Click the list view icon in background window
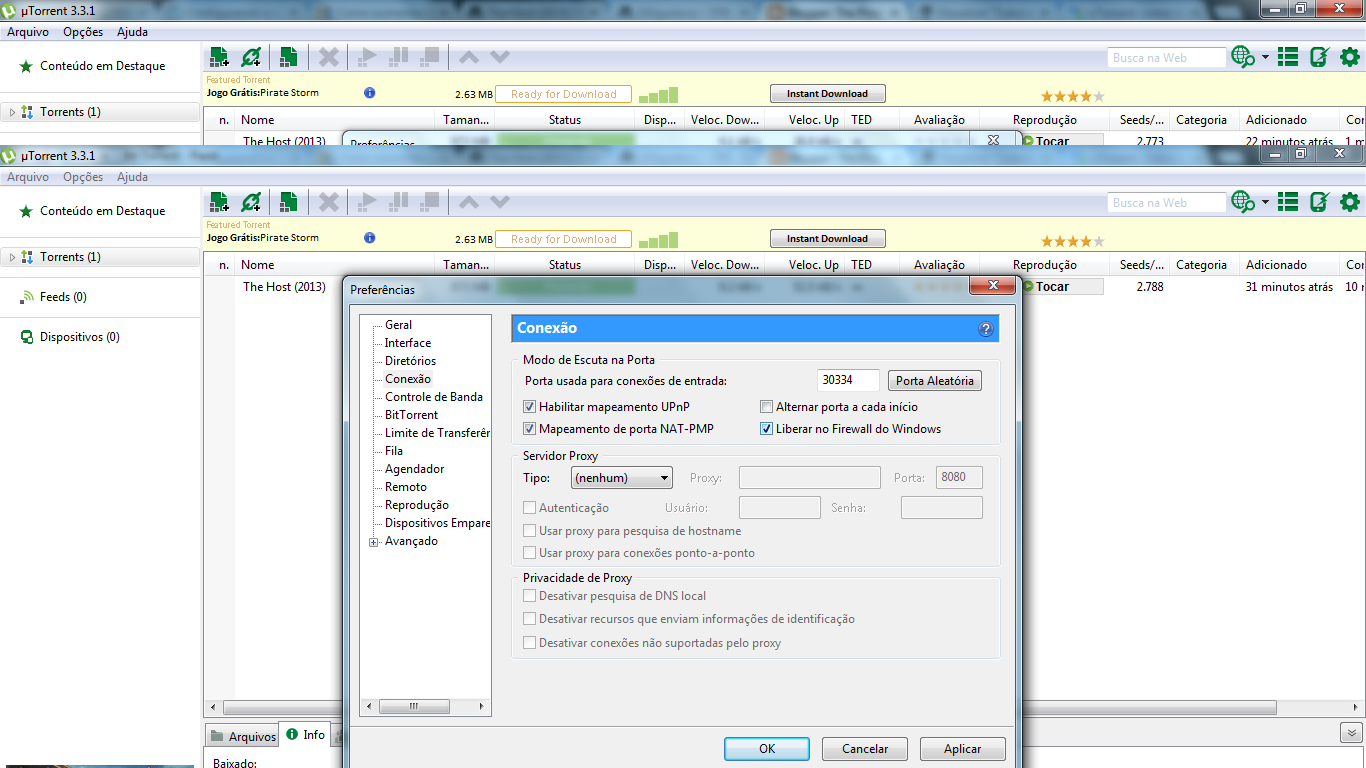The width and height of the screenshot is (1366, 768). (x=1288, y=57)
